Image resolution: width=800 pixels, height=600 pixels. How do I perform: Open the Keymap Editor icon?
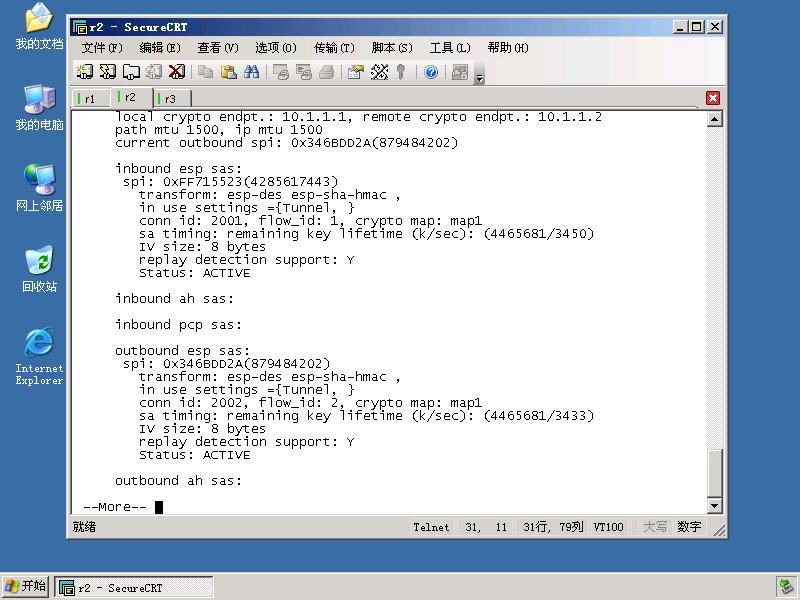pos(379,72)
